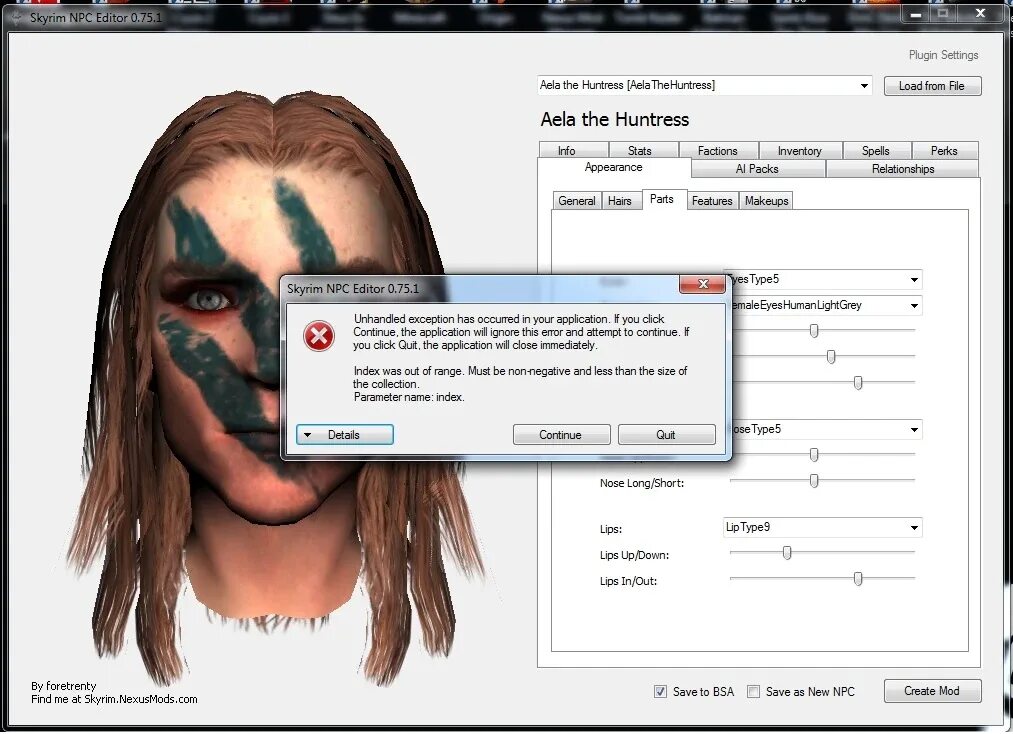The image size is (1013, 734).
Task: Click the Create Mod button
Action: 932,691
